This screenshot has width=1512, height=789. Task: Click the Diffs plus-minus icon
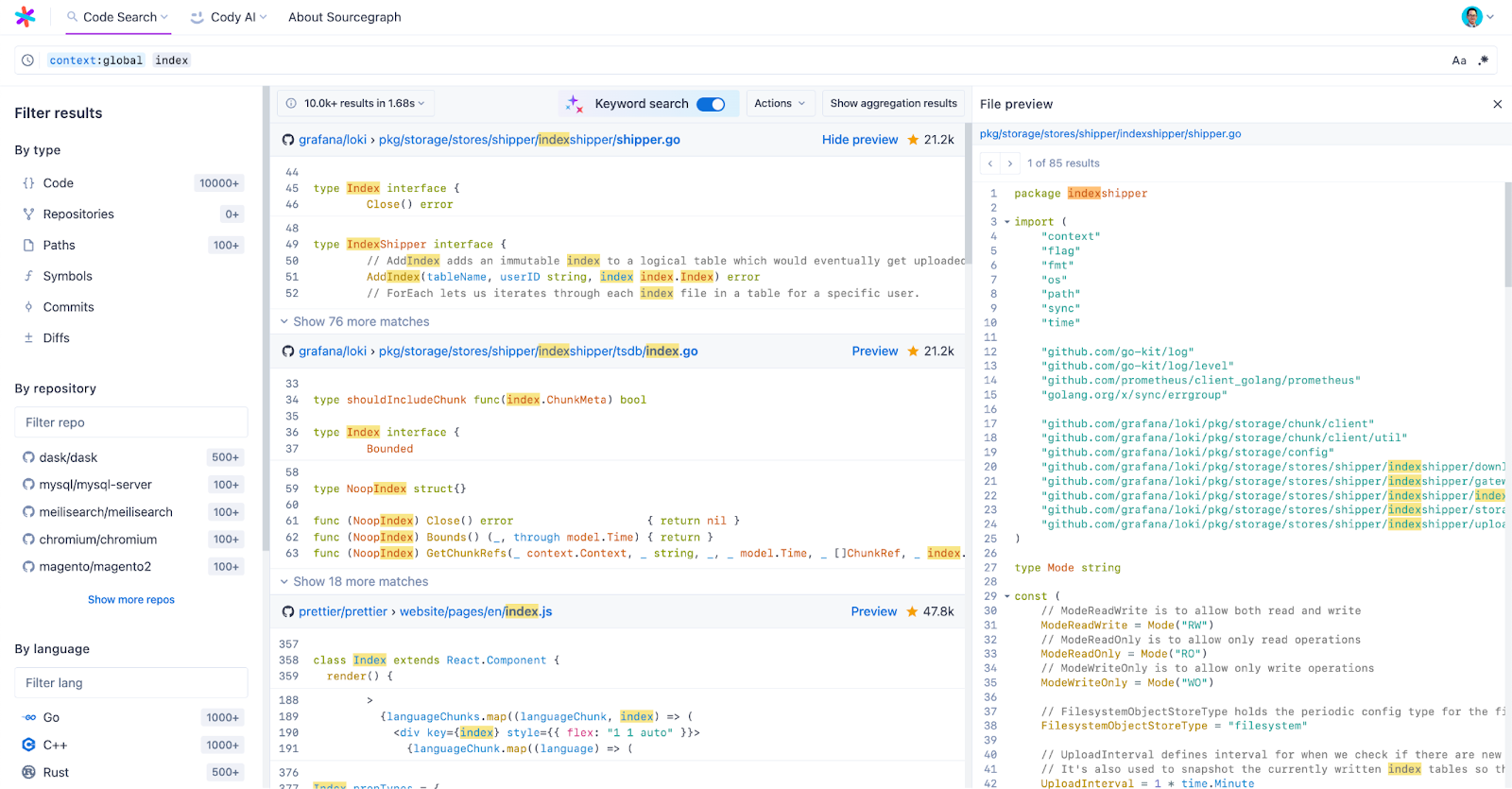[x=28, y=338]
